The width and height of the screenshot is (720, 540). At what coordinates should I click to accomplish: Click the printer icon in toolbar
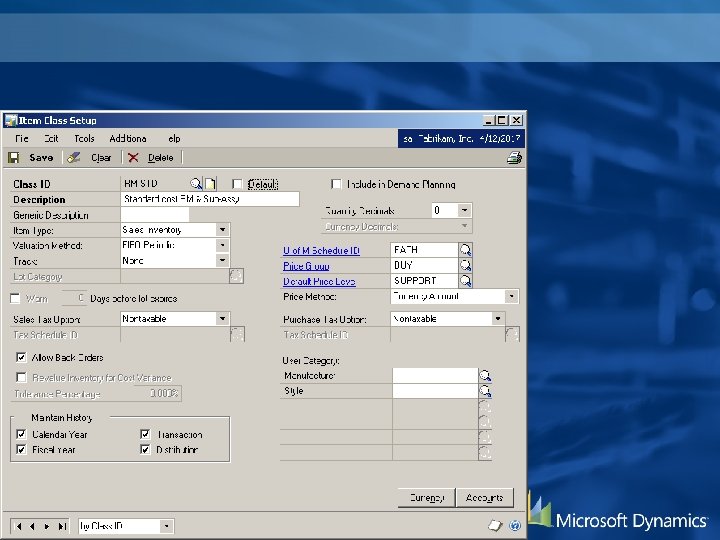click(514, 158)
